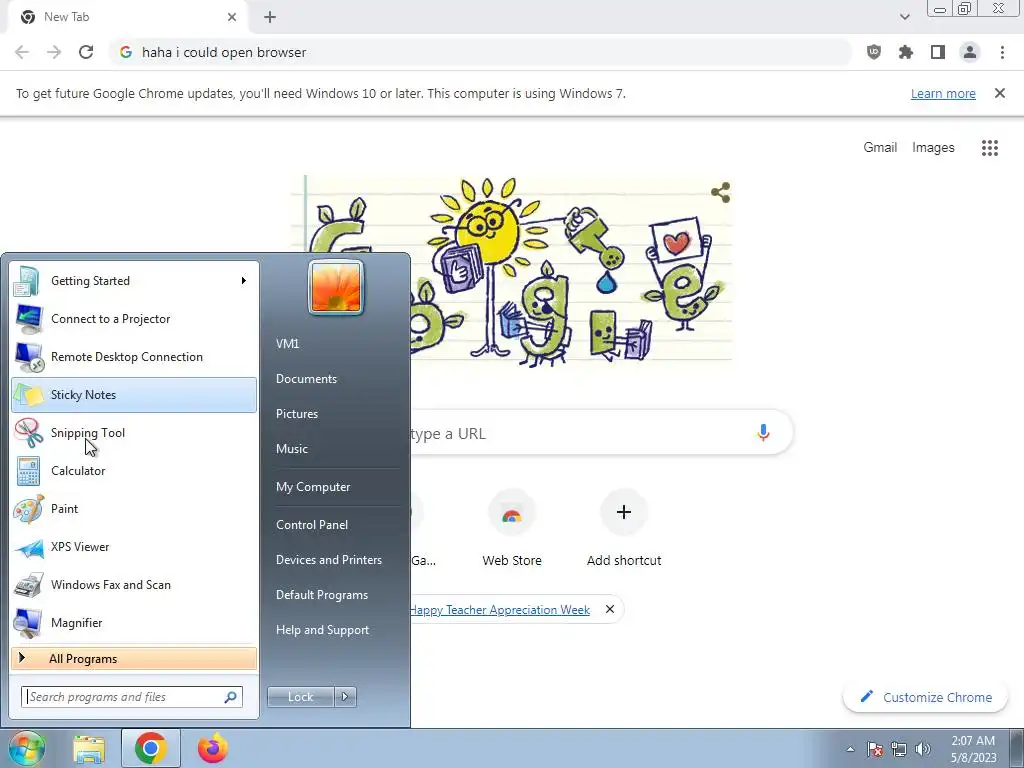1024x768 pixels.
Task: Dismiss the Teacher Appreciation Week chip
Action: [609, 609]
